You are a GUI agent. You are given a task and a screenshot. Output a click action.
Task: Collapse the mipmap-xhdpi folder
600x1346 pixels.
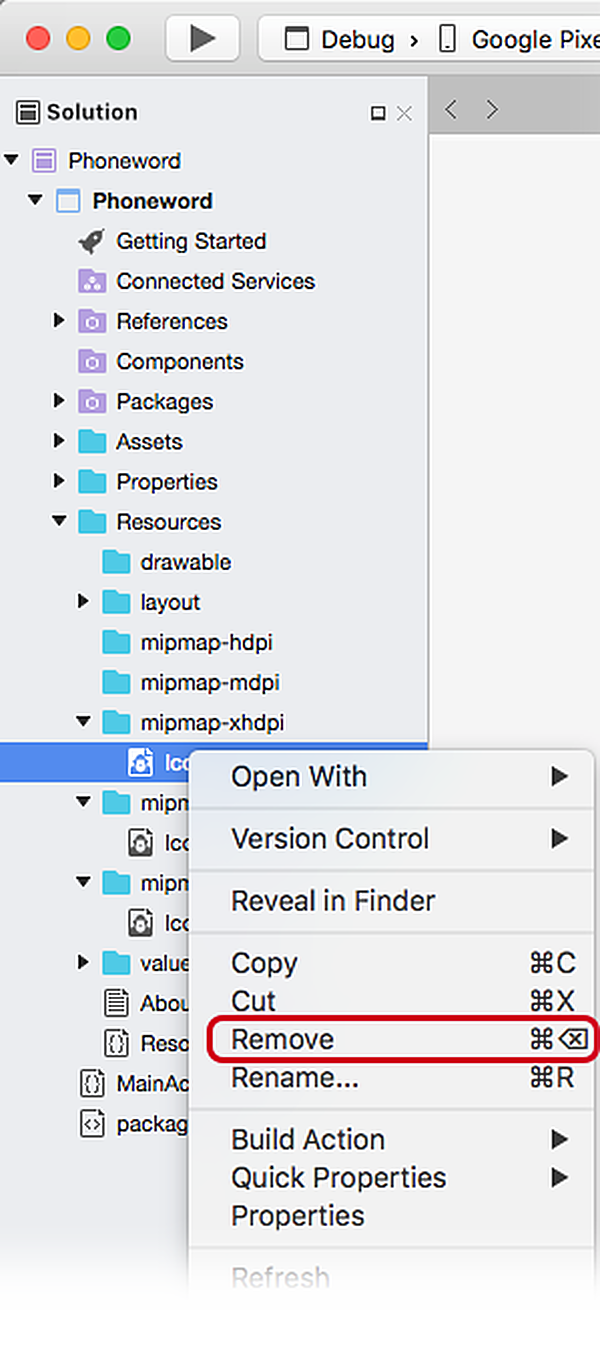(83, 721)
